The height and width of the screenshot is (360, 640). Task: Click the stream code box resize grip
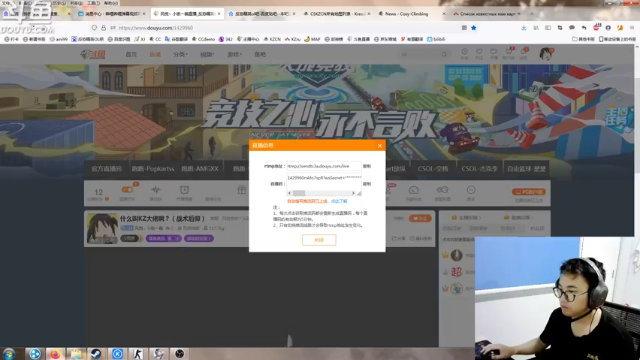pos(359,193)
